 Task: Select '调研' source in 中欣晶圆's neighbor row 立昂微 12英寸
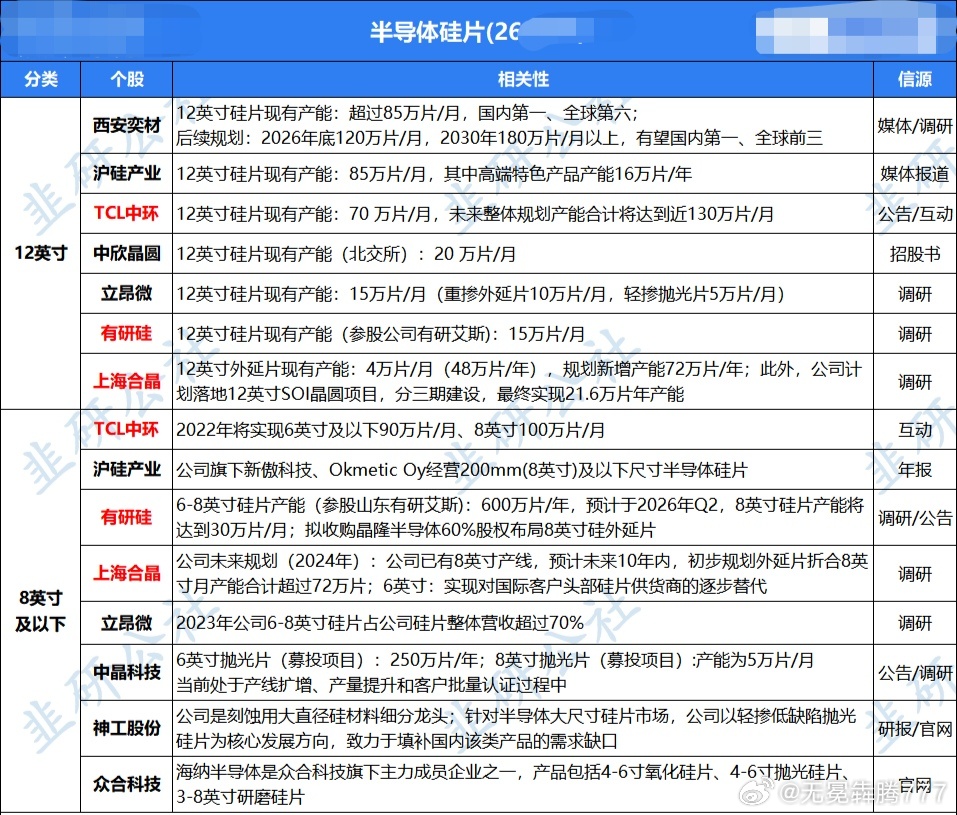pyautogui.click(x=914, y=294)
